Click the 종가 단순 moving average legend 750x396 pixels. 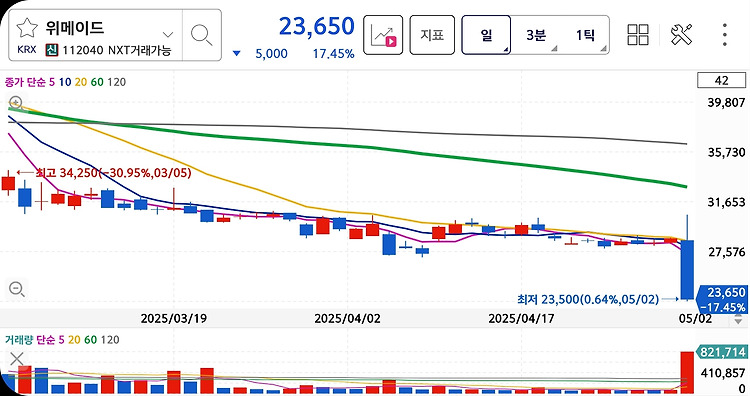25,82
